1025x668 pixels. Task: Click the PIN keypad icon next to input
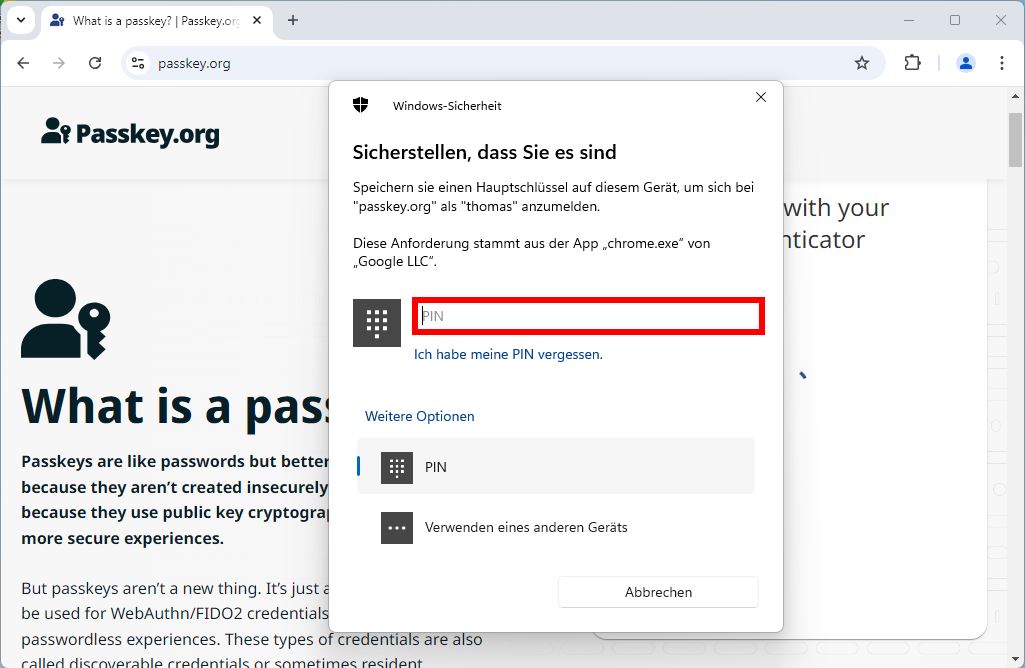[376, 322]
